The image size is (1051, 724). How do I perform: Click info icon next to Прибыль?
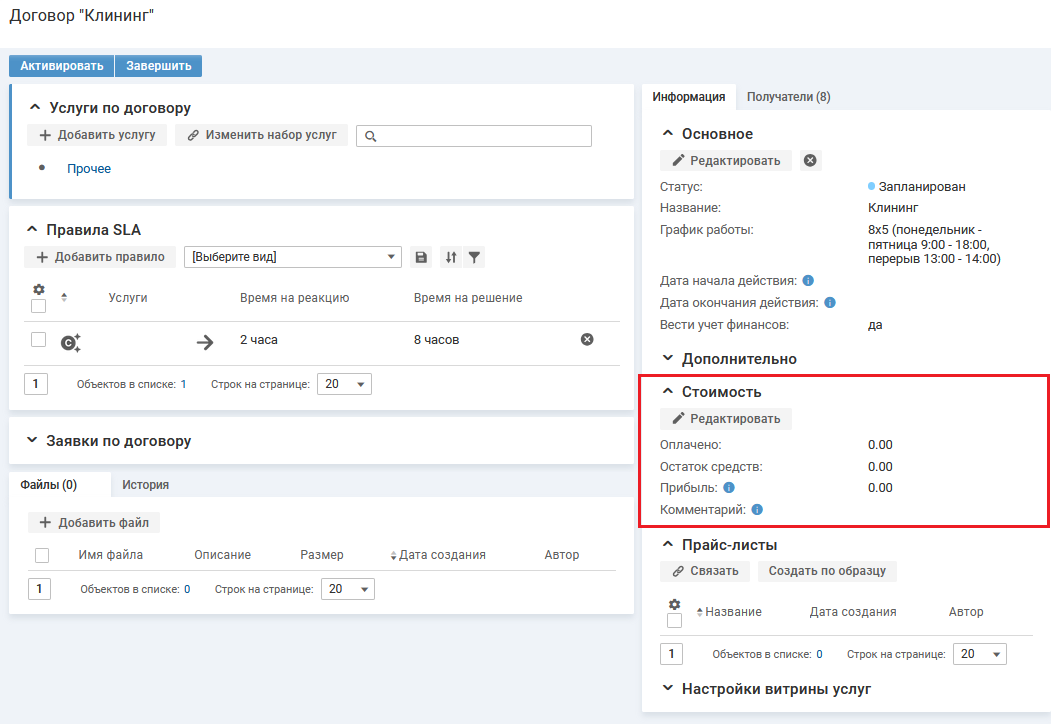pyautogui.click(x=729, y=488)
